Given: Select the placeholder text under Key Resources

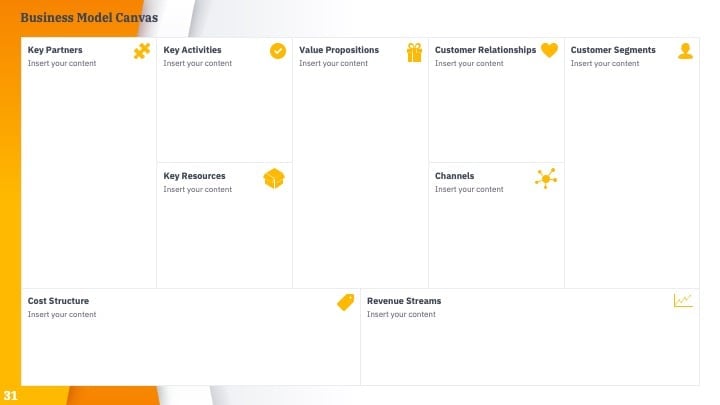Looking at the screenshot, I should pyautogui.click(x=197, y=189).
